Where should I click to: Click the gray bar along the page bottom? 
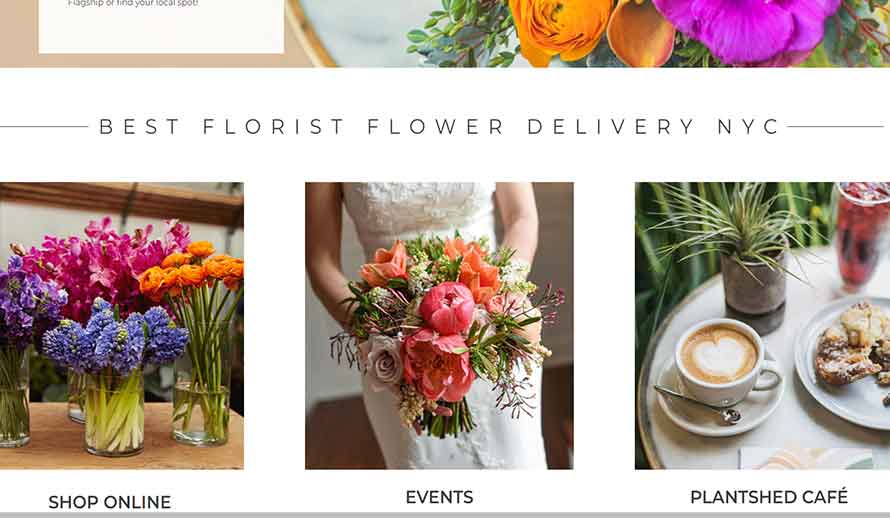[445, 515]
